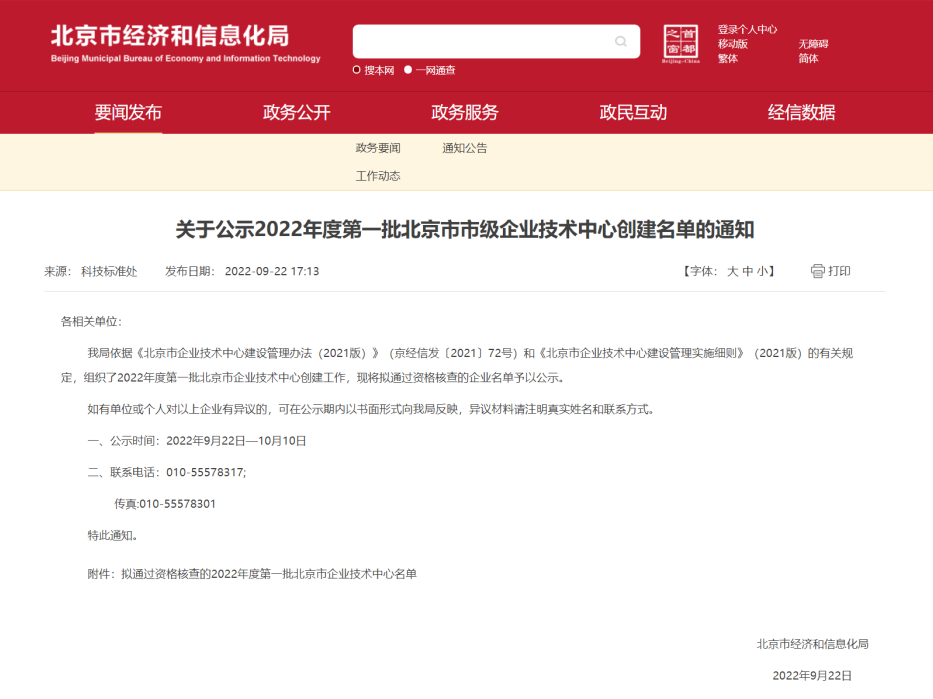Open 无障碍 accessibility mode
The width and height of the screenshot is (933, 699).
(813, 44)
